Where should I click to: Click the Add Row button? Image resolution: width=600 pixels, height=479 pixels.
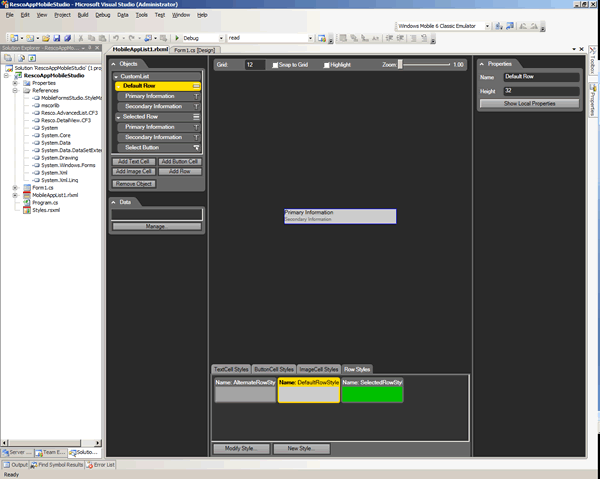tap(179, 171)
